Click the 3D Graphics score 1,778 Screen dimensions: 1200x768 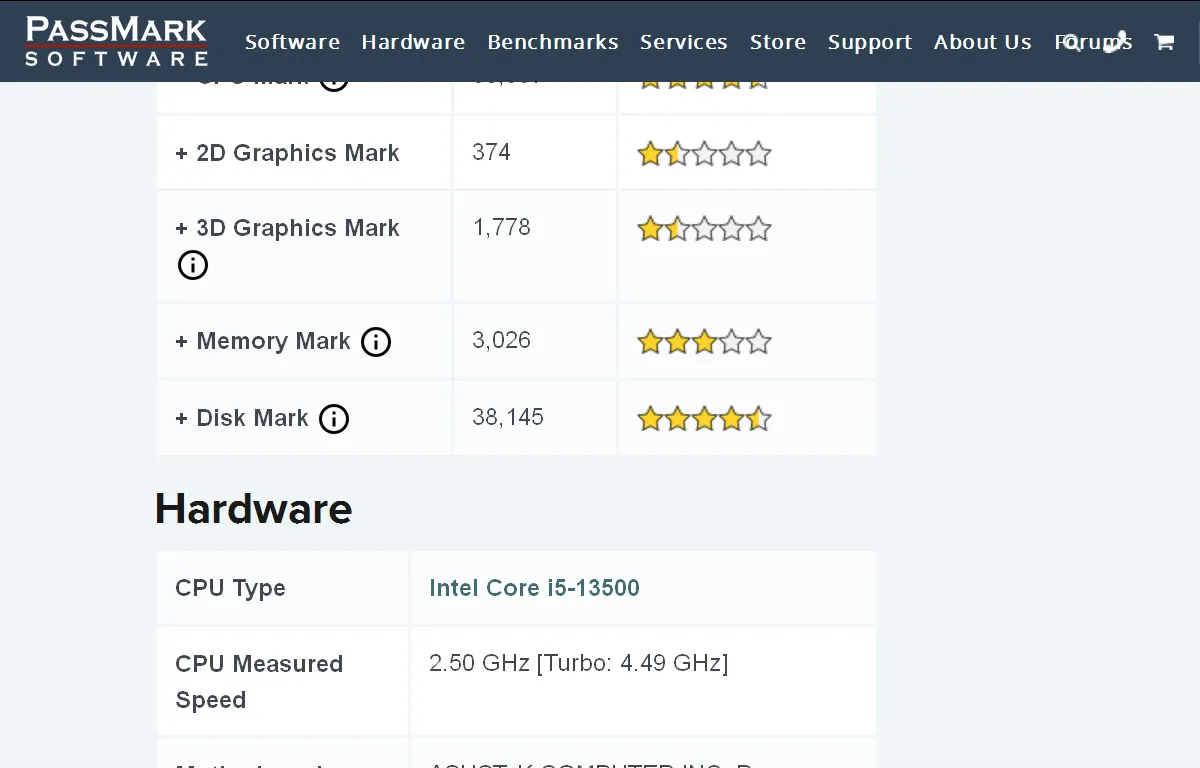501,228
